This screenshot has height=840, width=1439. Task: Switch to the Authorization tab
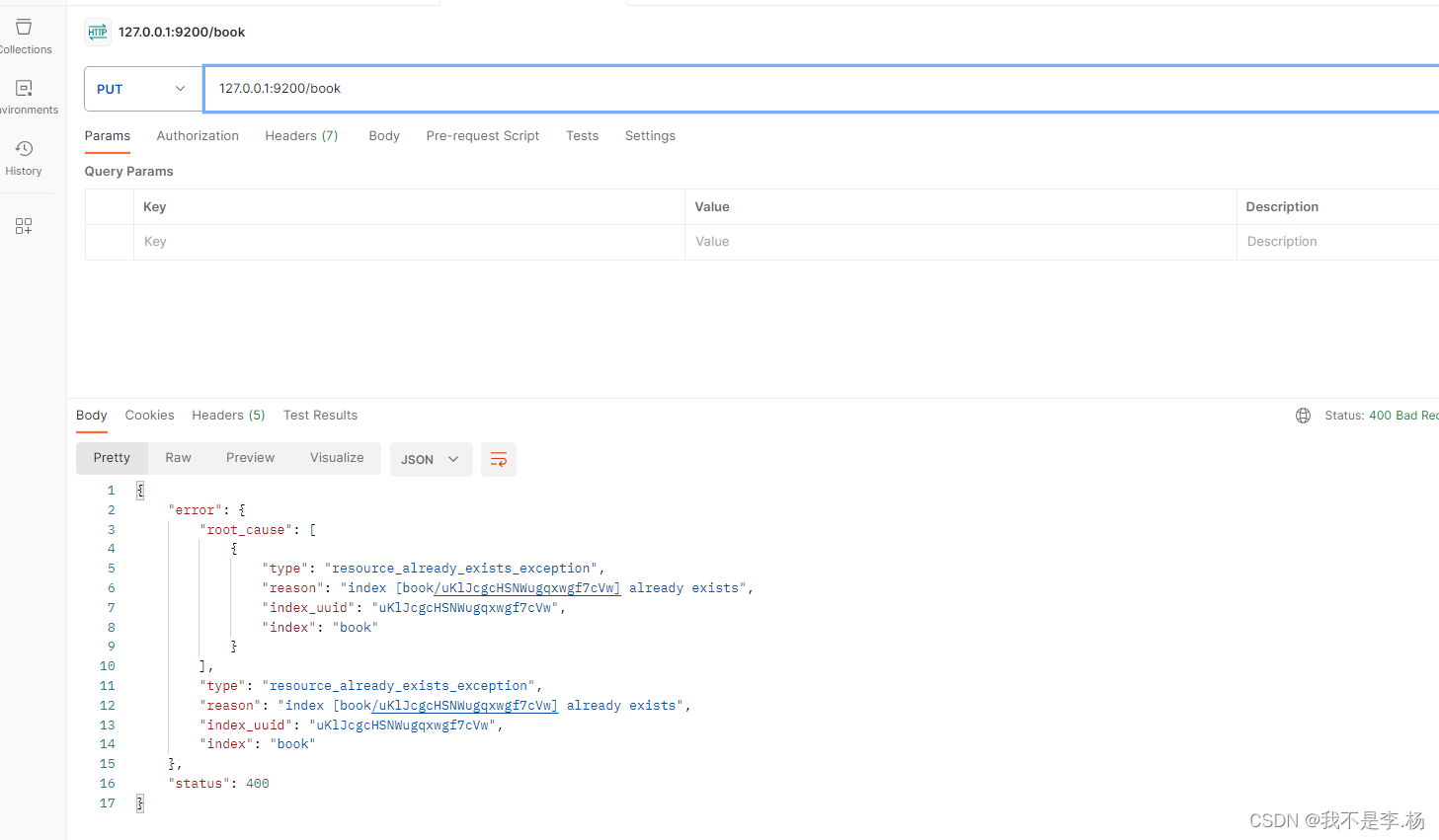click(x=198, y=136)
